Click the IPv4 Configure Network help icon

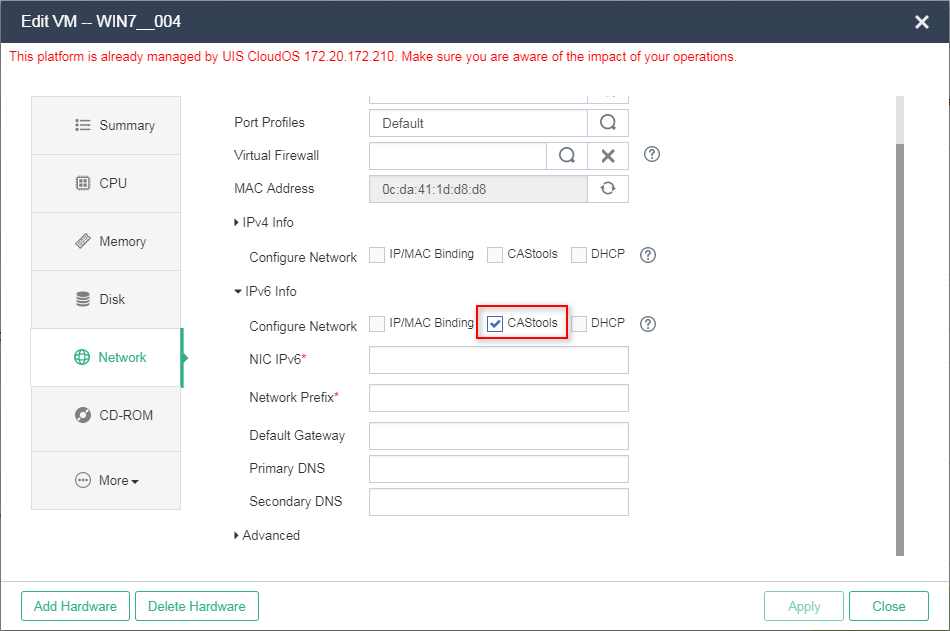(648, 255)
